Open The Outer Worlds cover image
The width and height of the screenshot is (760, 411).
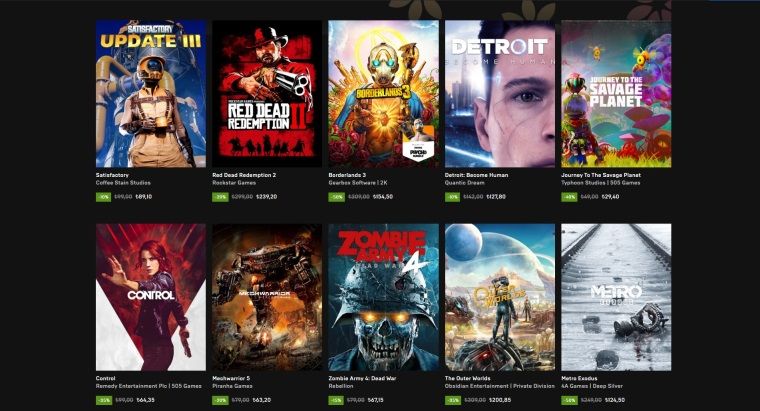click(500, 297)
